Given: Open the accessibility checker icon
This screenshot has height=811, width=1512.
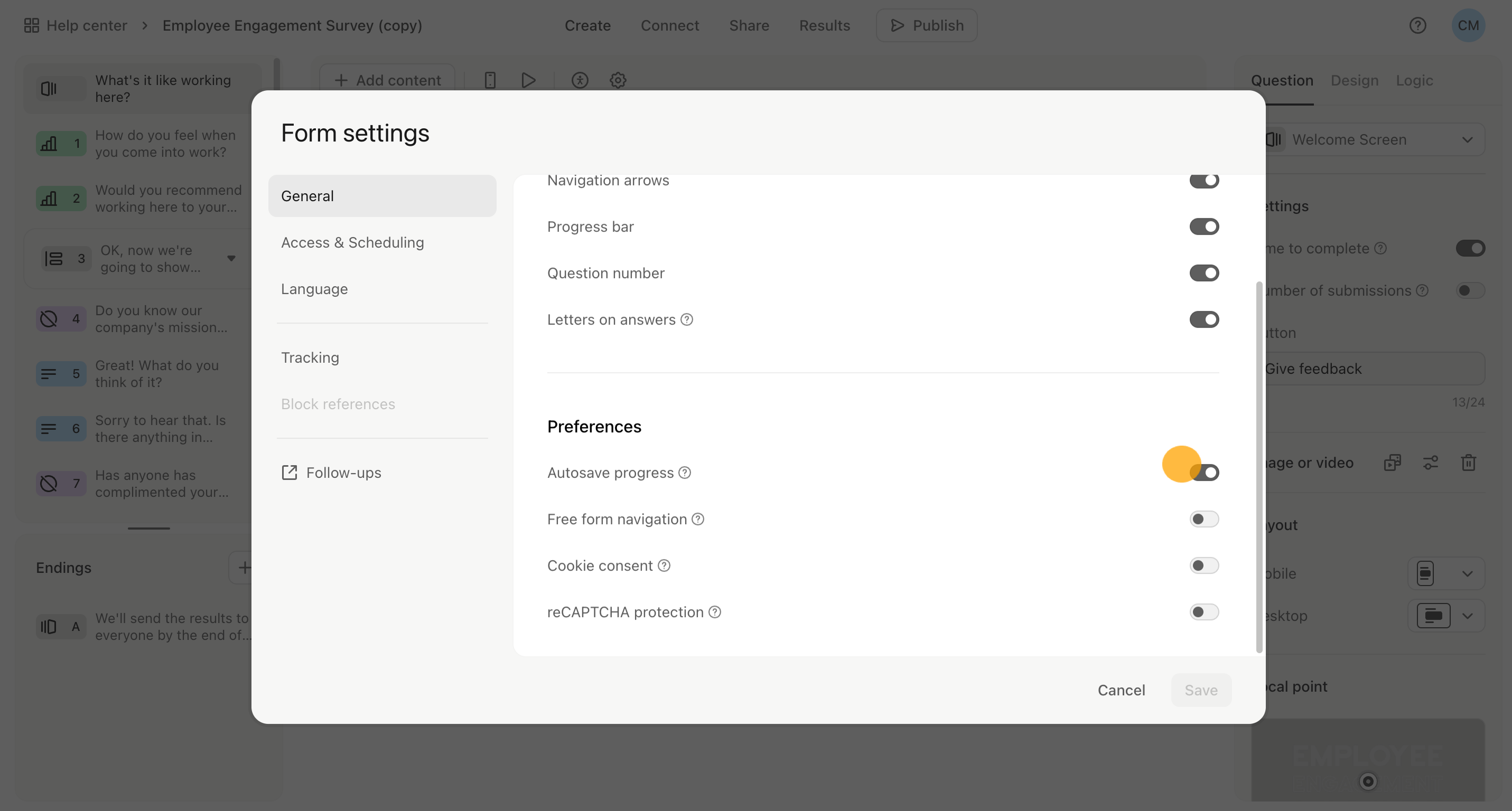Looking at the screenshot, I should tap(580, 80).
